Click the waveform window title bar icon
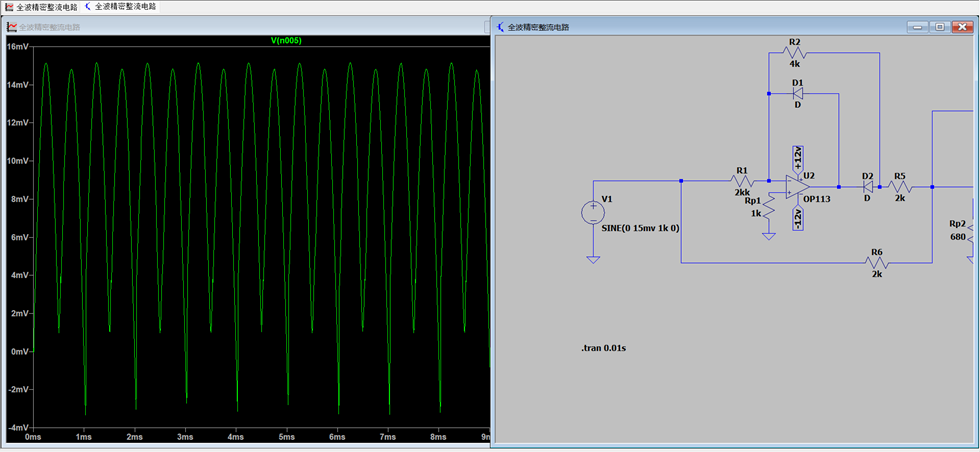The image size is (980, 452). tap(12, 28)
